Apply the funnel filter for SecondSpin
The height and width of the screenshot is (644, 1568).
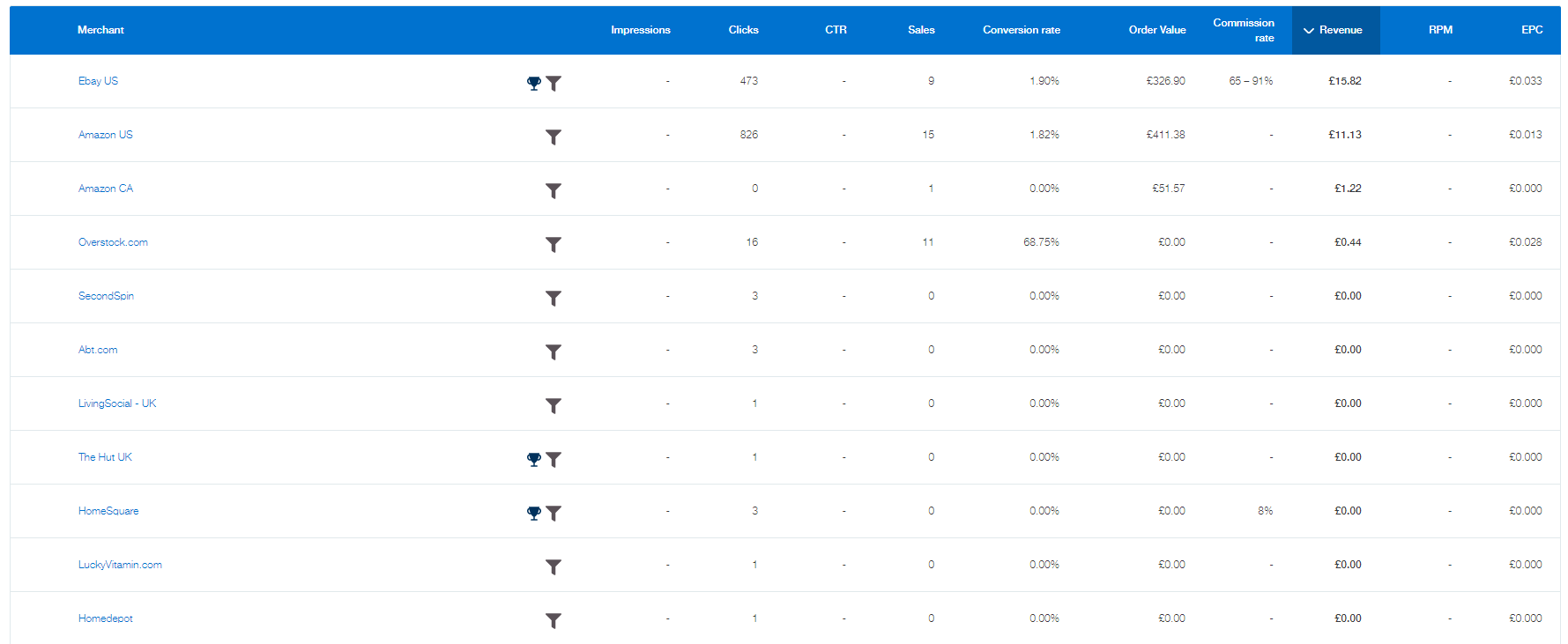click(554, 298)
